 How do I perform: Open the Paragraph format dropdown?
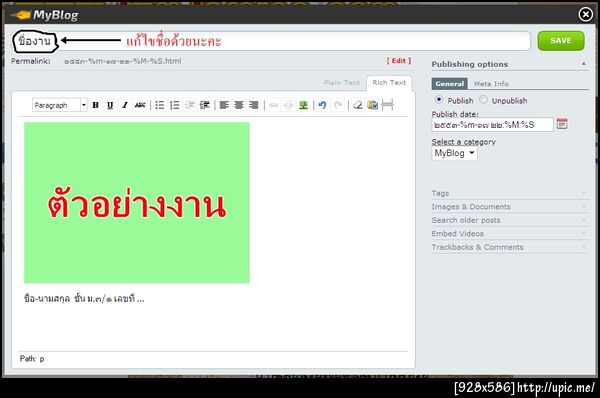[x=60, y=105]
